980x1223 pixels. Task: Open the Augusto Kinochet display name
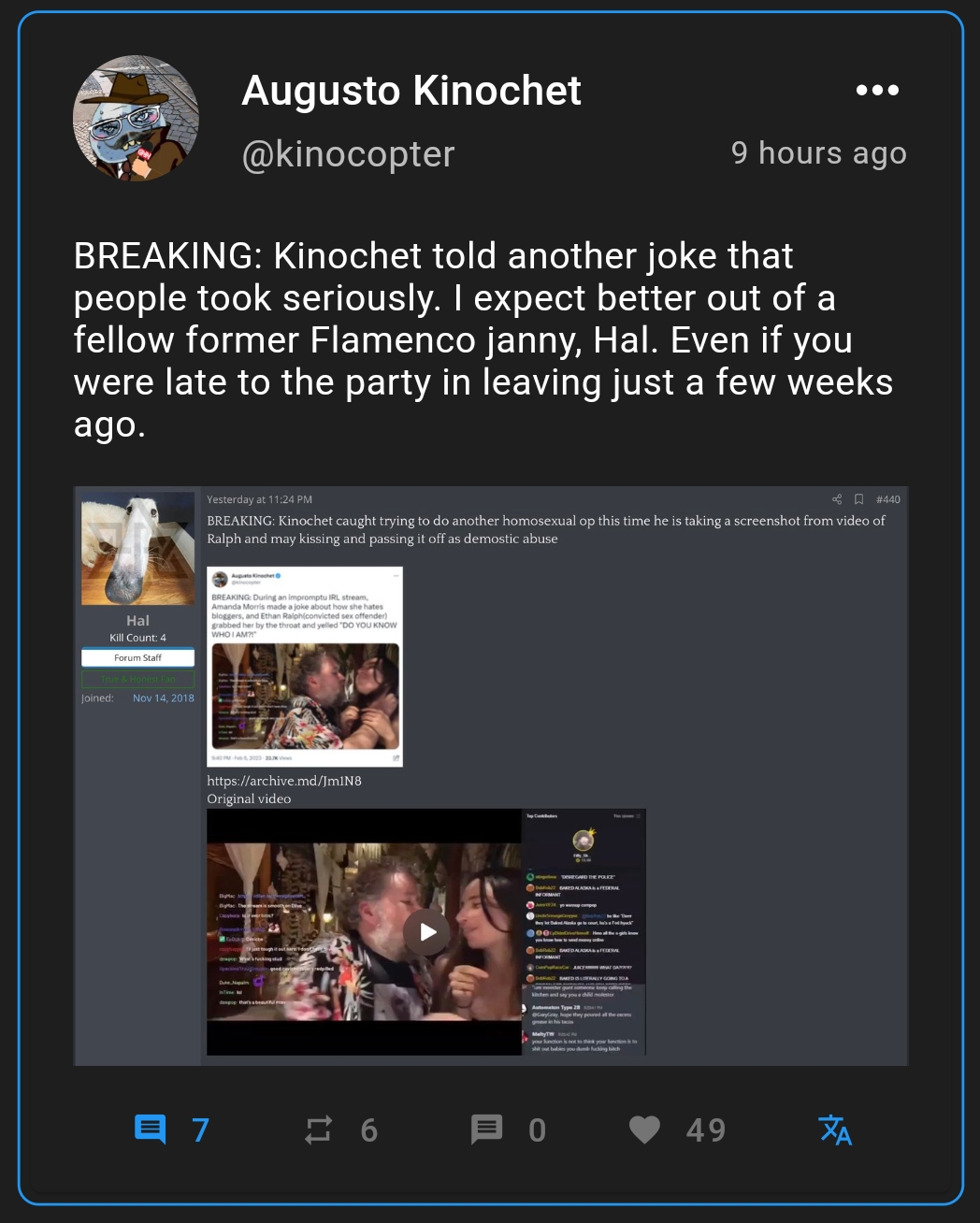tap(411, 91)
